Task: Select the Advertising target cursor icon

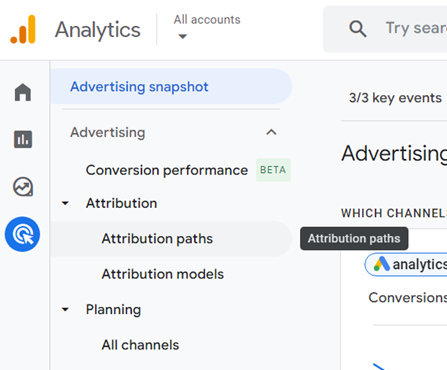Action: (22, 234)
